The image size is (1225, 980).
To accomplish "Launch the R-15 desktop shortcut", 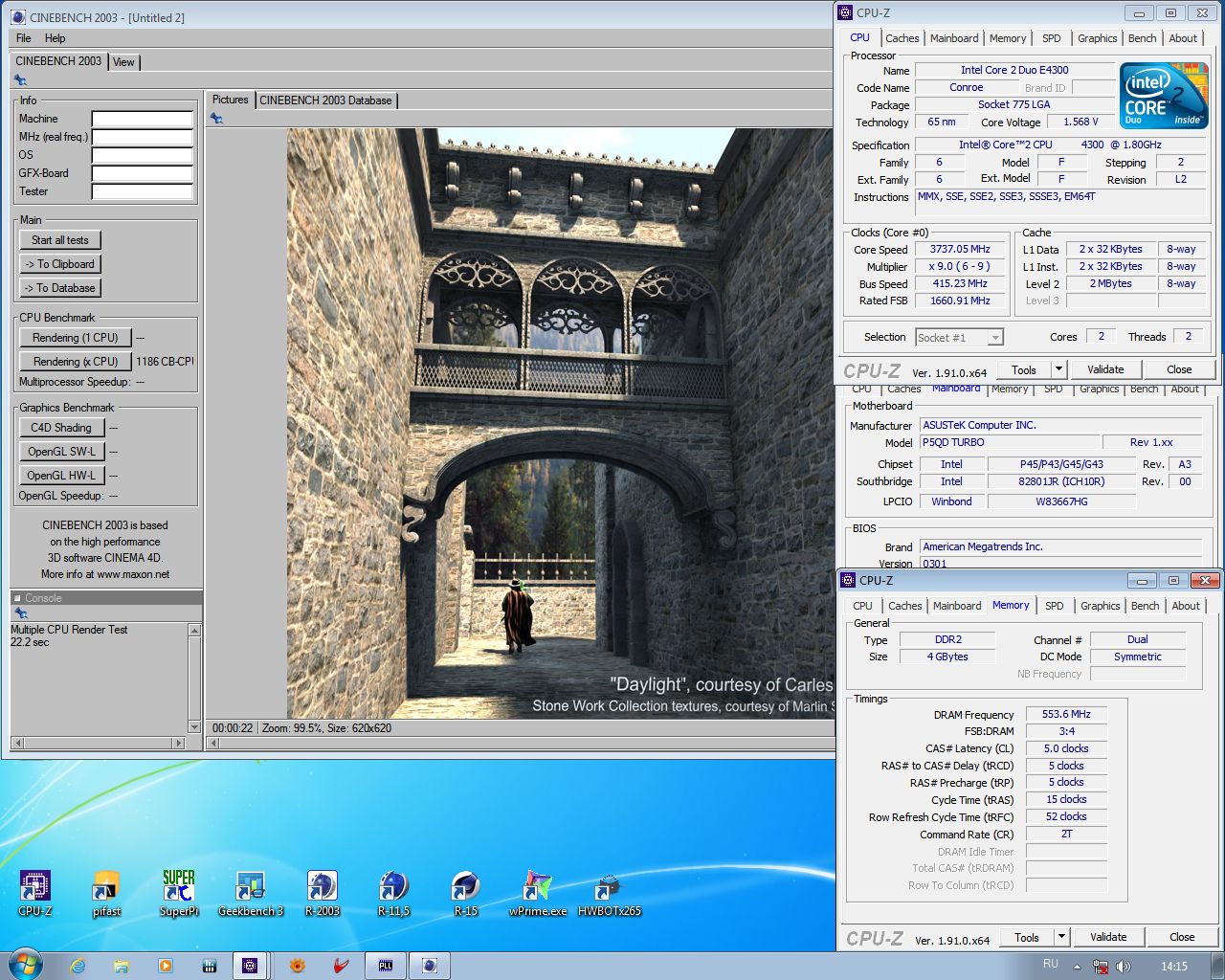I will (466, 893).
